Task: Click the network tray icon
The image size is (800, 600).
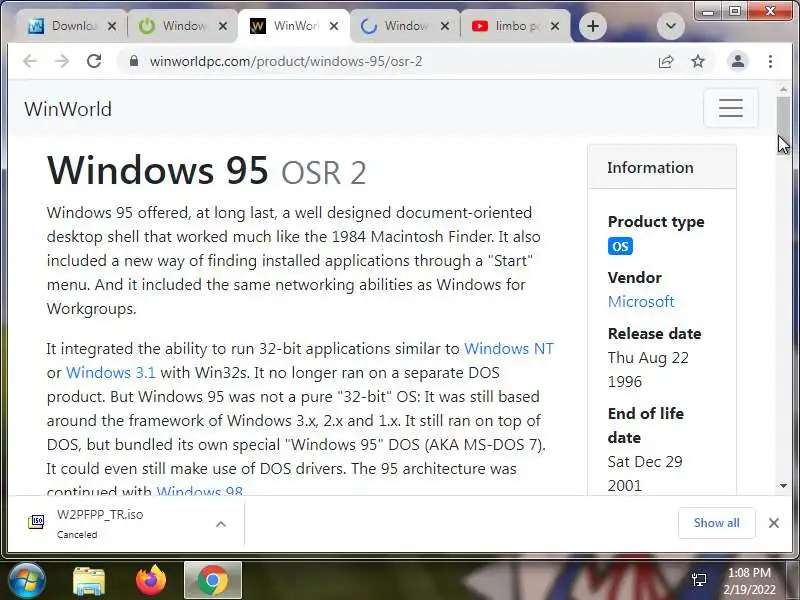Action: pyautogui.click(x=699, y=580)
